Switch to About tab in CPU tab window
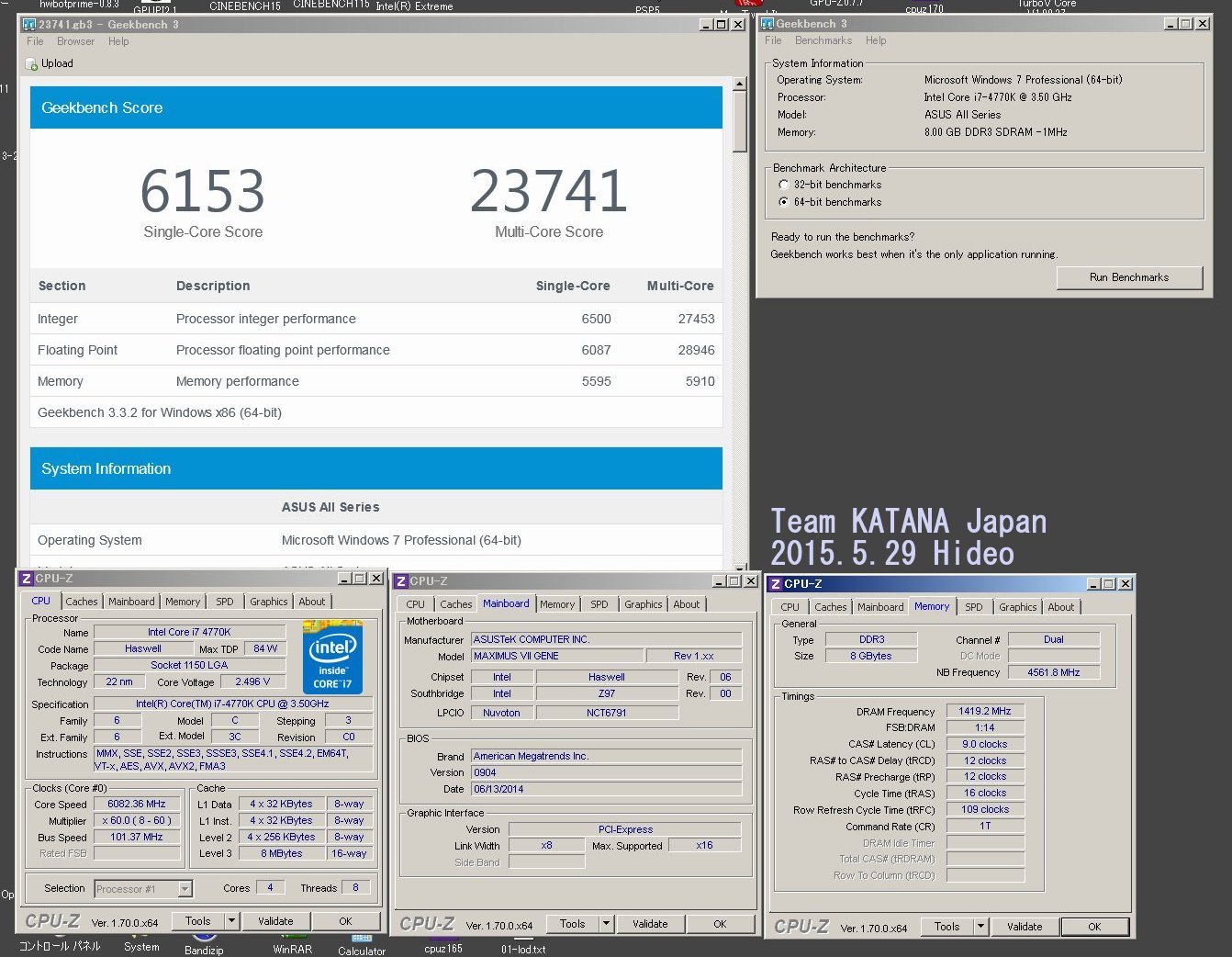Screen dimensions: 1232x957 312,602
